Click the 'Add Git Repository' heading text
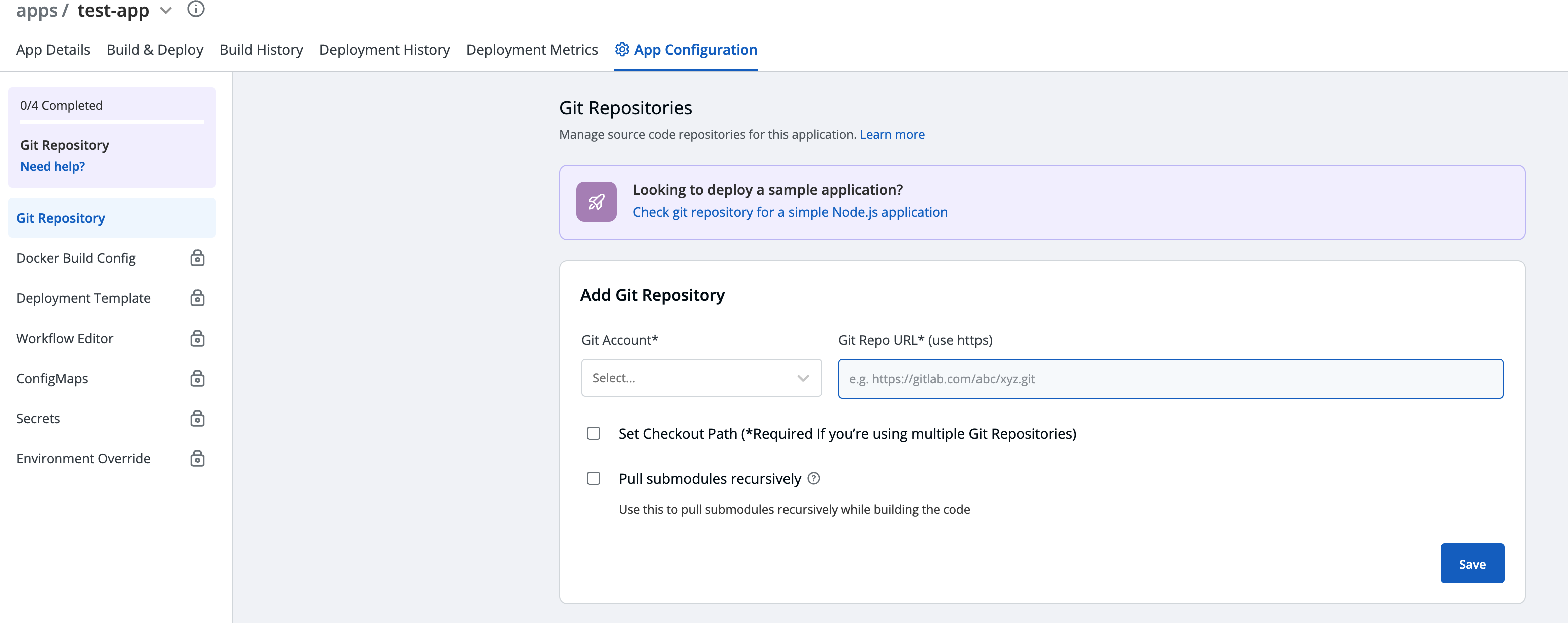 click(x=652, y=295)
